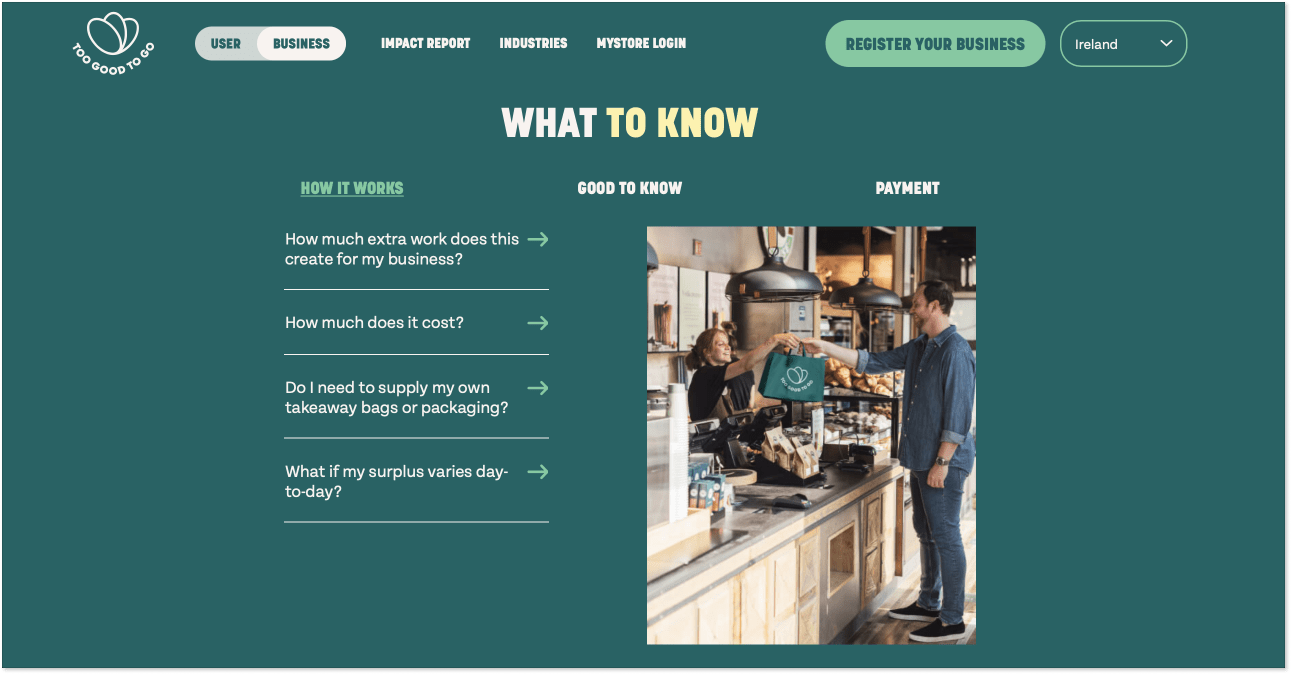Expand 'How much extra work' question
The height and width of the screenshot is (674, 1291).
[416, 249]
